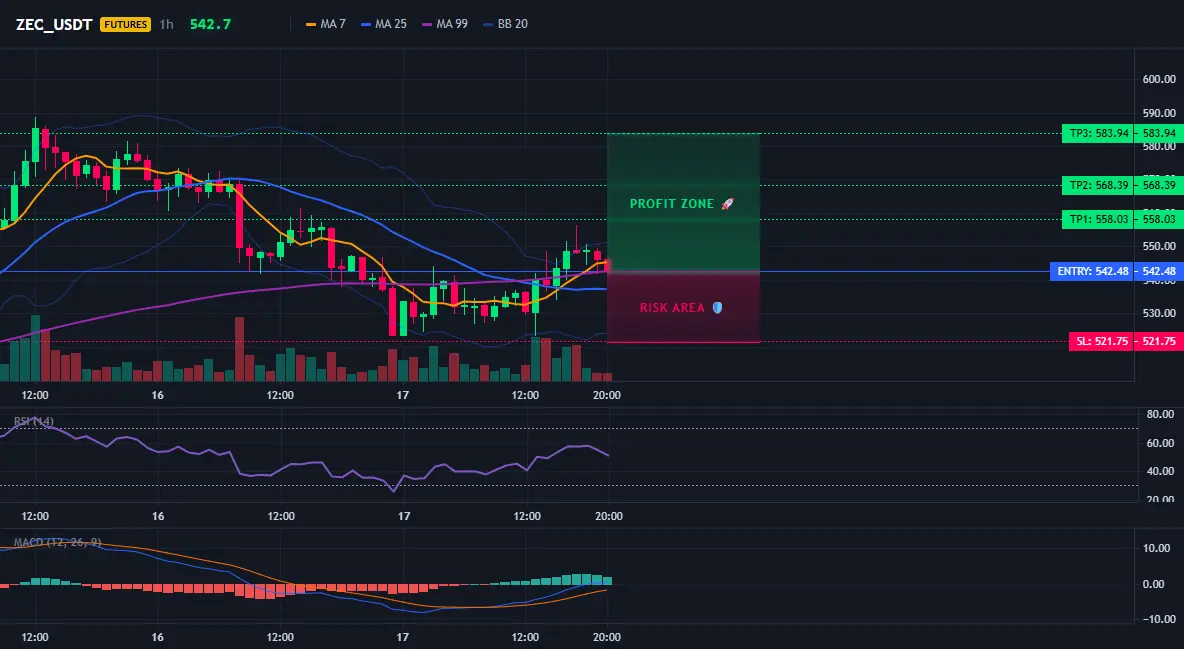Click the rocket icon beside PROFIT ZONE
Image resolution: width=1184 pixels, height=649 pixels.
727,204
